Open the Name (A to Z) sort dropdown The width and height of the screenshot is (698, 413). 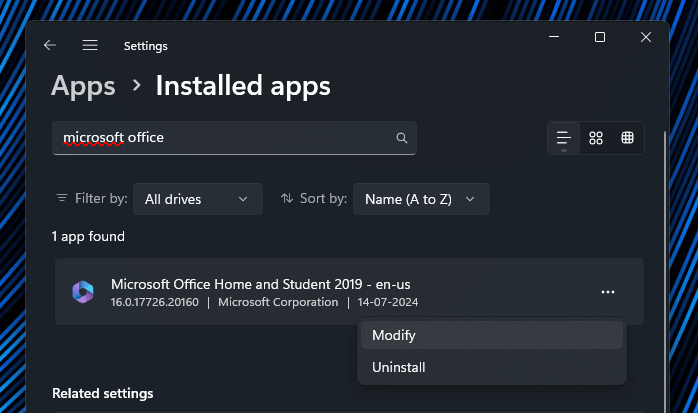tap(421, 199)
